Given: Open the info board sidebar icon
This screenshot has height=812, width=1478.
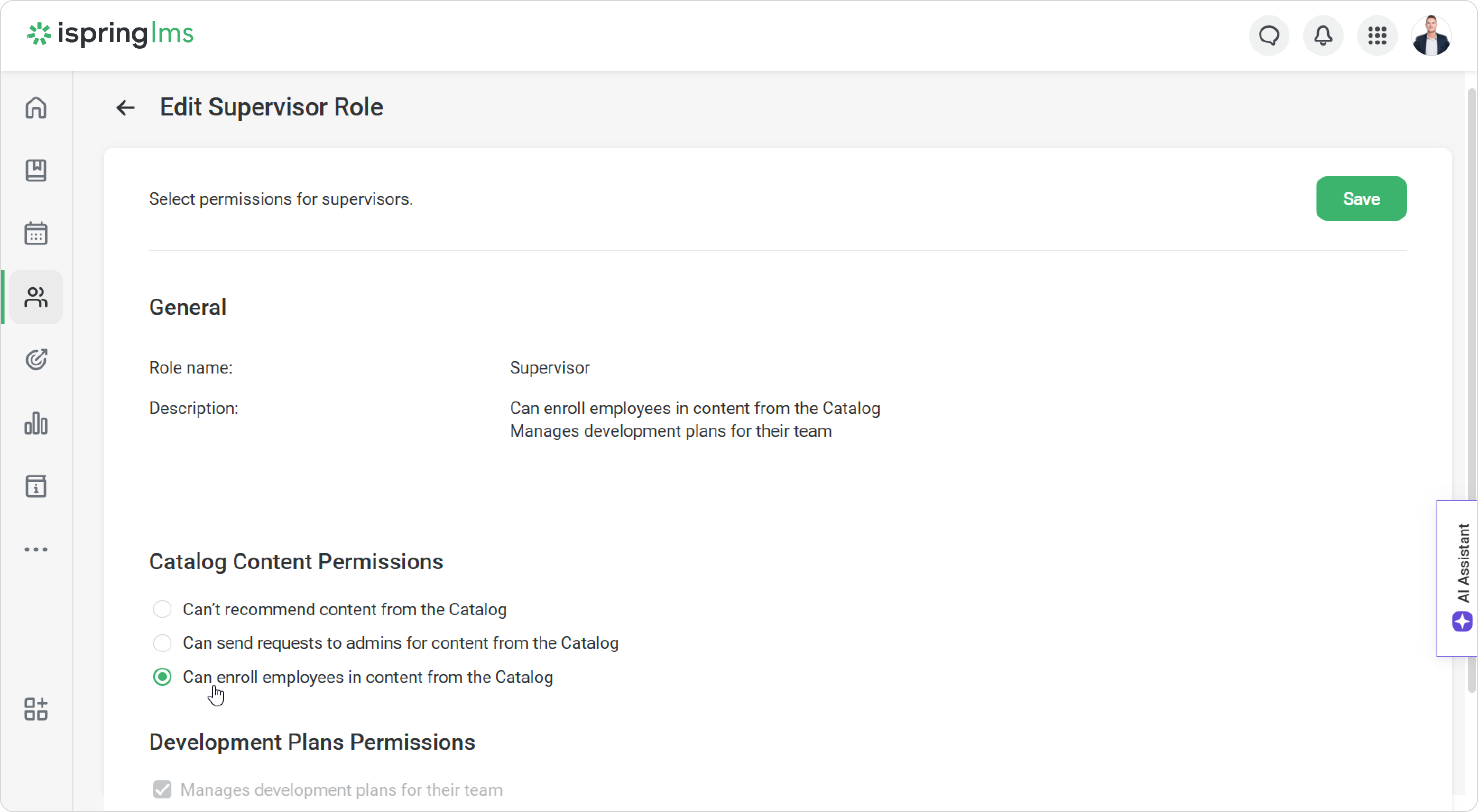Looking at the screenshot, I should (x=36, y=487).
